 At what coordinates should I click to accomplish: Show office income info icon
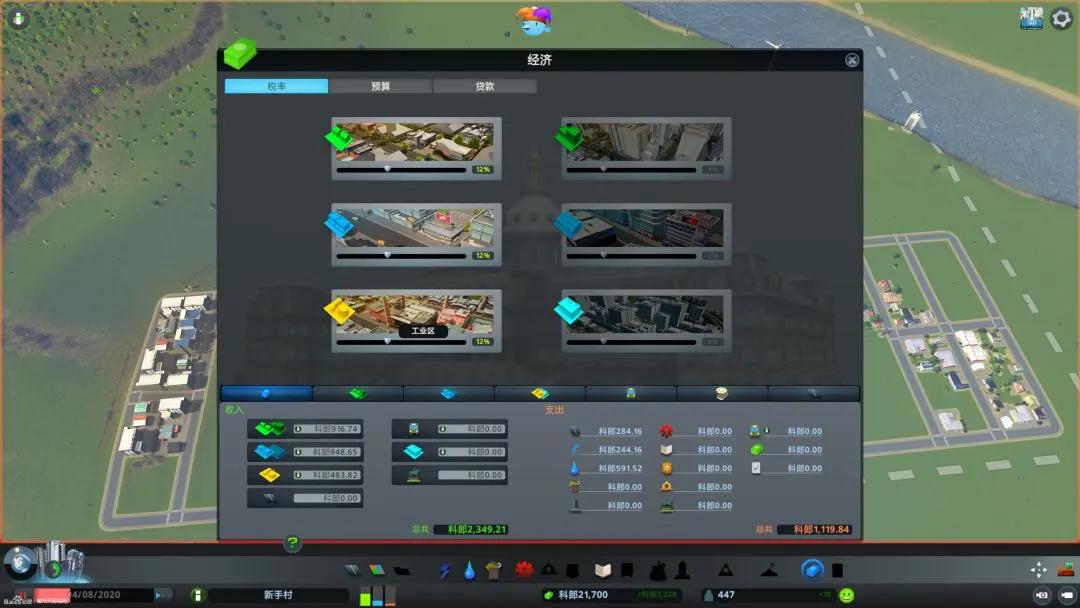point(443,452)
